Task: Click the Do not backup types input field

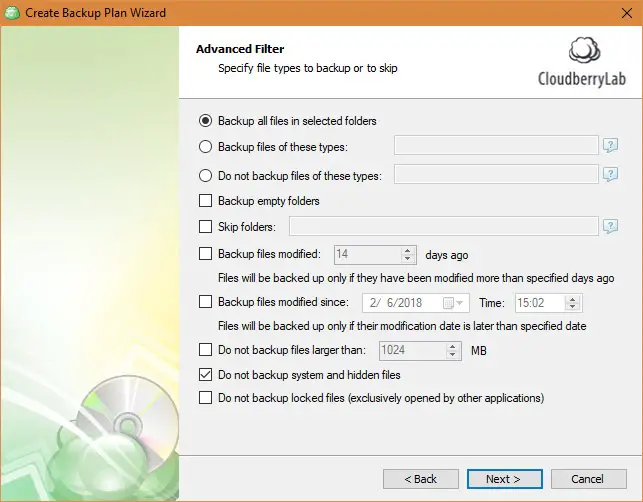Action: (496, 174)
